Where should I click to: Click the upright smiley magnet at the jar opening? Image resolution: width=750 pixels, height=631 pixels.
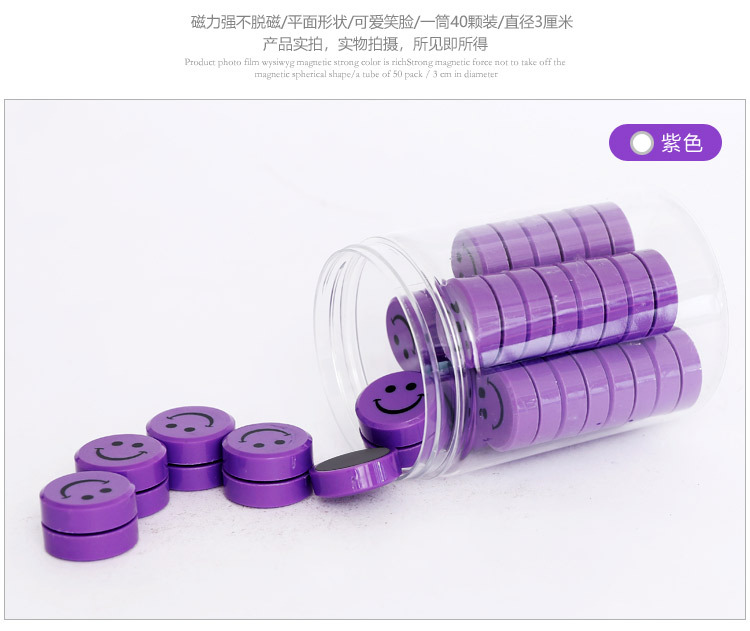[391, 401]
